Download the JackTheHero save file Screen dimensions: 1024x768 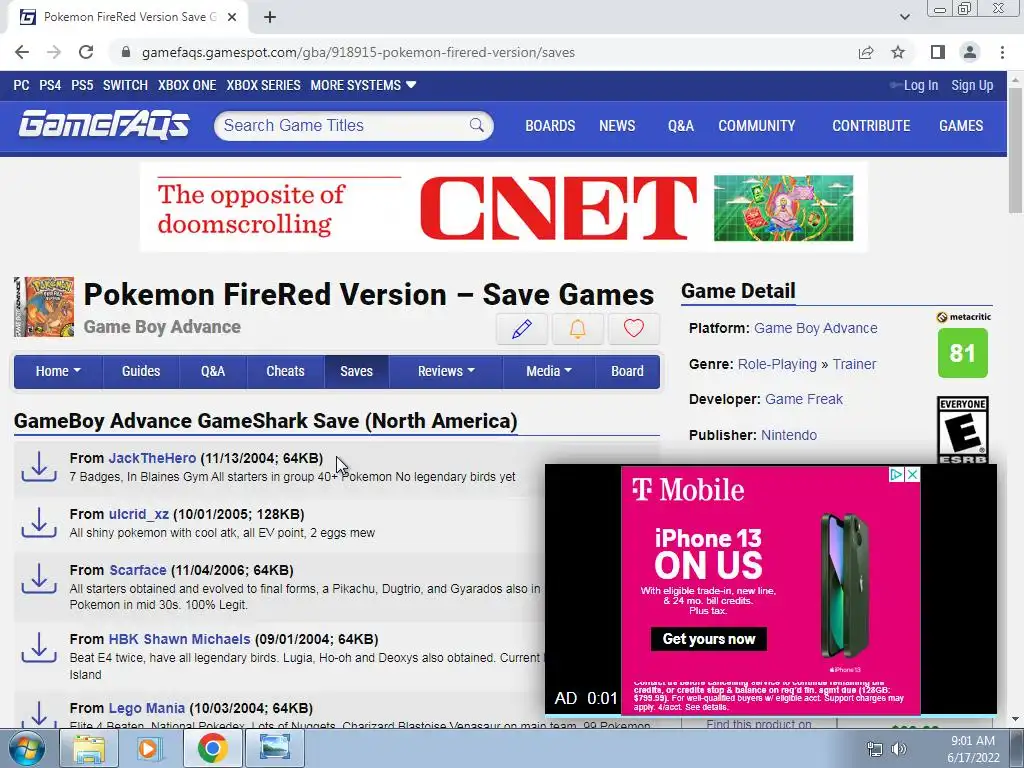pos(39,467)
